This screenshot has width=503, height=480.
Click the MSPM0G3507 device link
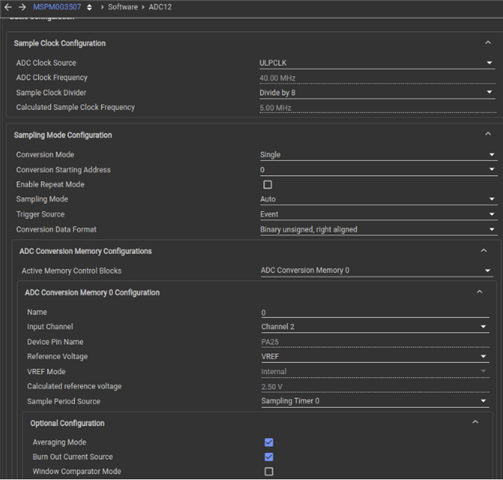pyautogui.click(x=57, y=7)
